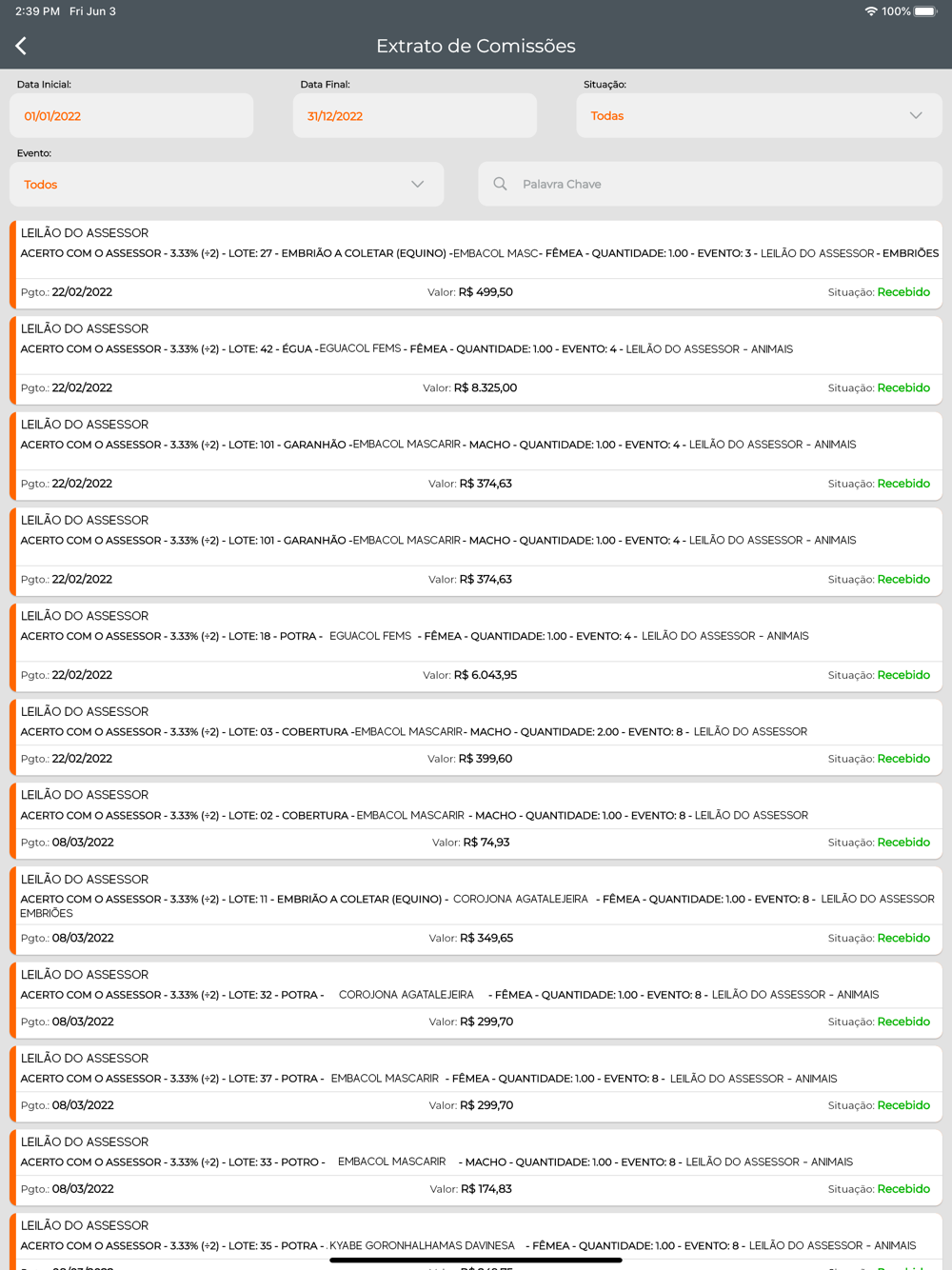Select the value R$ 399,60

click(x=486, y=759)
